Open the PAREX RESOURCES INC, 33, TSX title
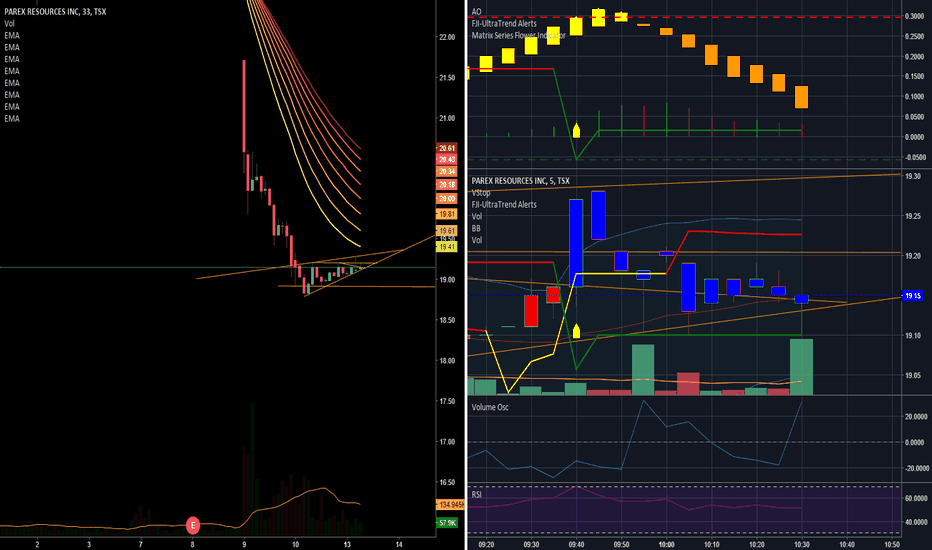 point(55,11)
